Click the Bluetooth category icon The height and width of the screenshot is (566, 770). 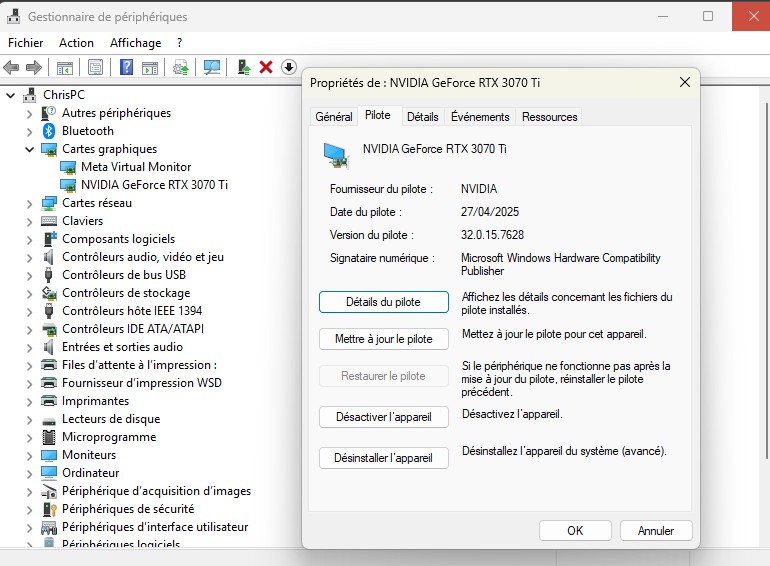point(49,131)
